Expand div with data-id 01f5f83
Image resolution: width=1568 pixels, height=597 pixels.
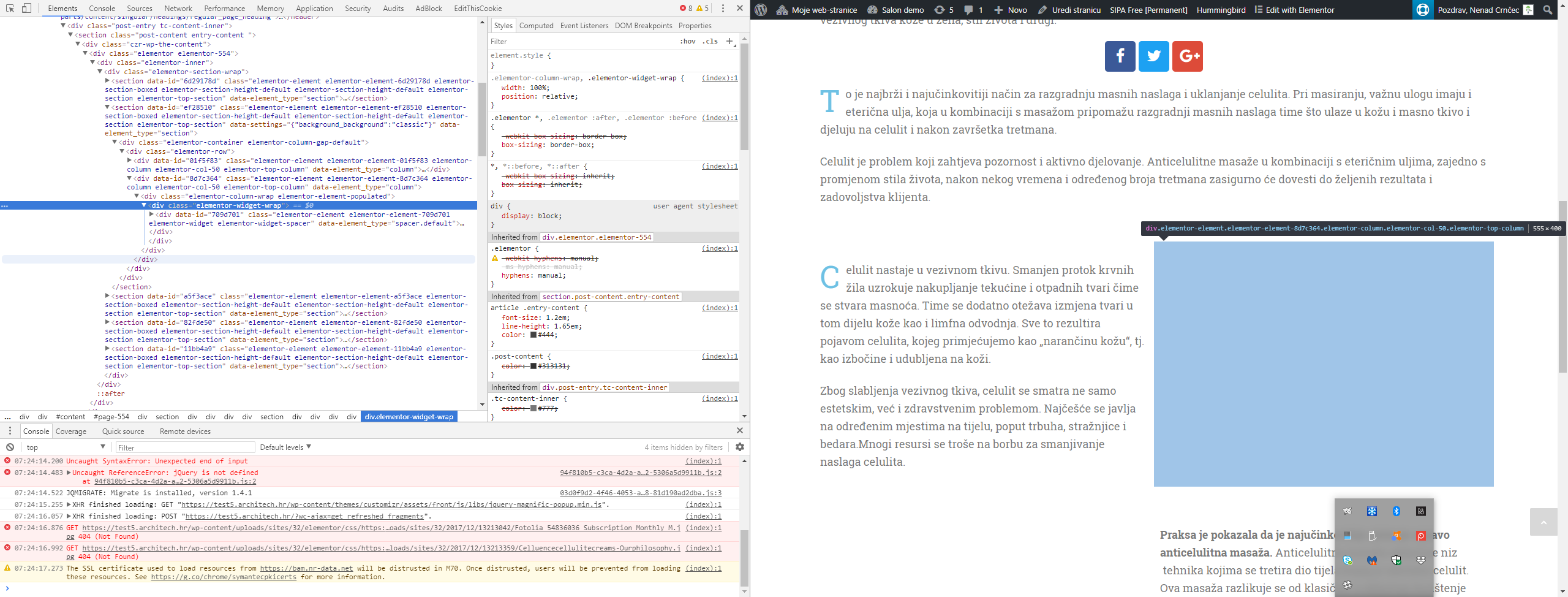129,161
